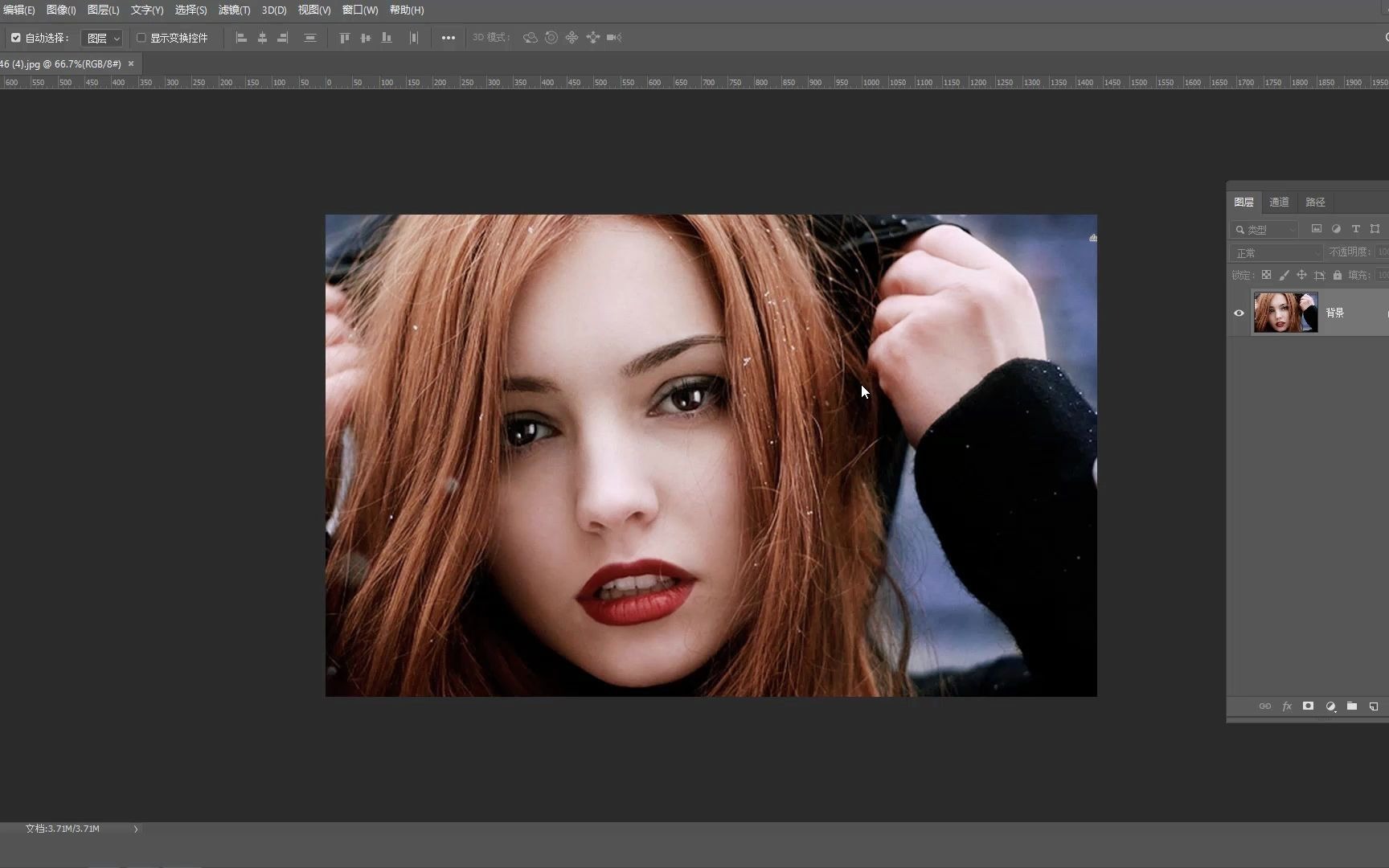Open the 图层 auto-select dropdown
This screenshot has width=1389, height=868.
[x=102, y=37]
